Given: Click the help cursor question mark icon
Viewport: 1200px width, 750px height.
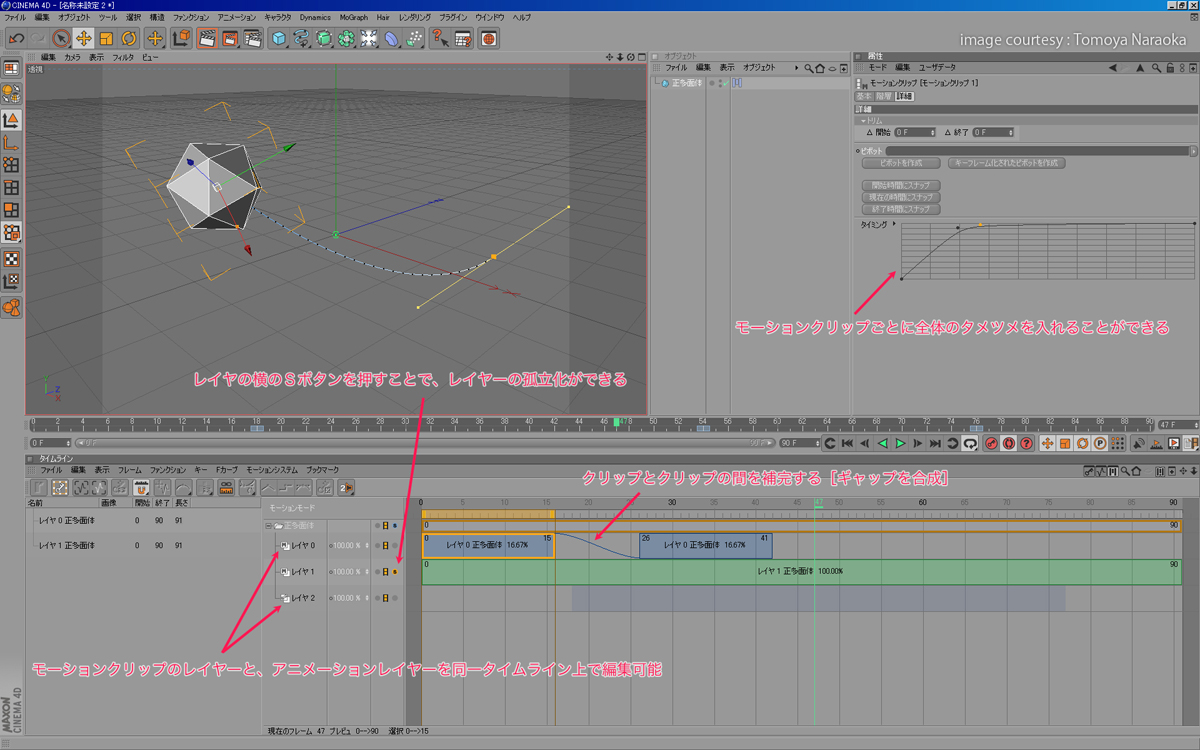Looking at the screenshot, I should pos(440,39).
